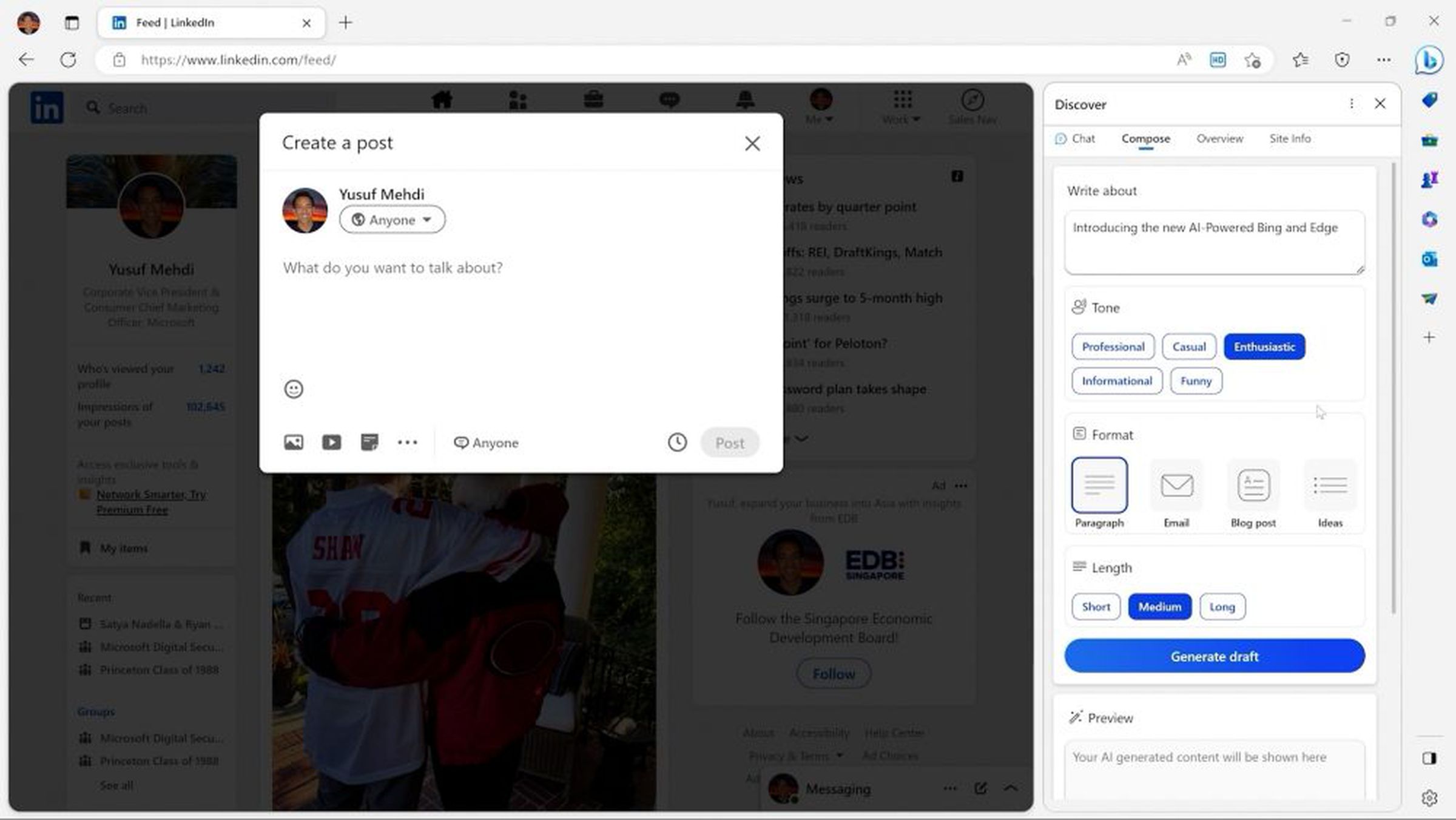
Task: Select Medium length option for draft
Action: click(x=1160, y=606)
